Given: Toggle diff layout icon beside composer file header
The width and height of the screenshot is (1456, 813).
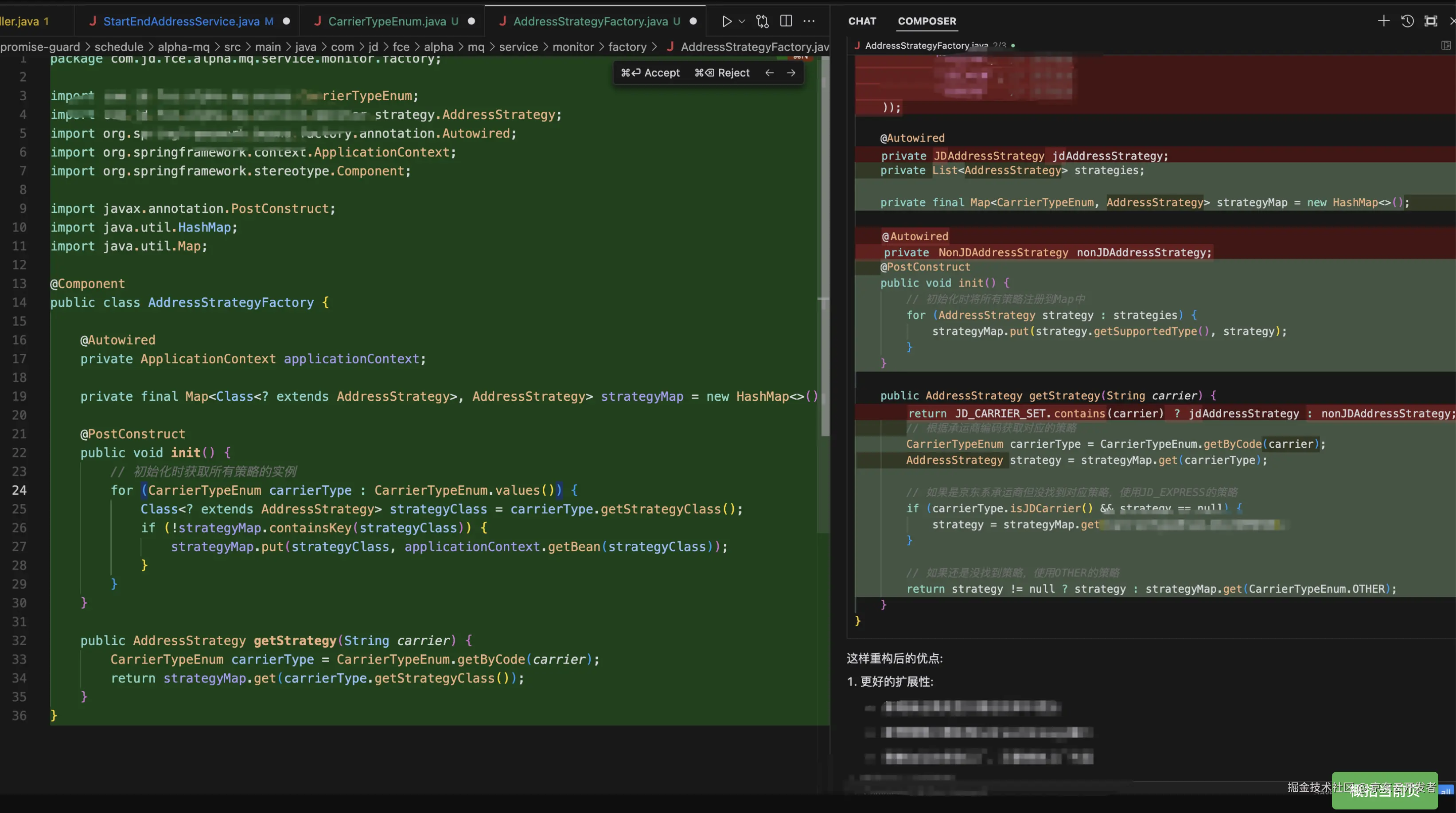Looking at the screenshot, I should tap(1445, 45).
